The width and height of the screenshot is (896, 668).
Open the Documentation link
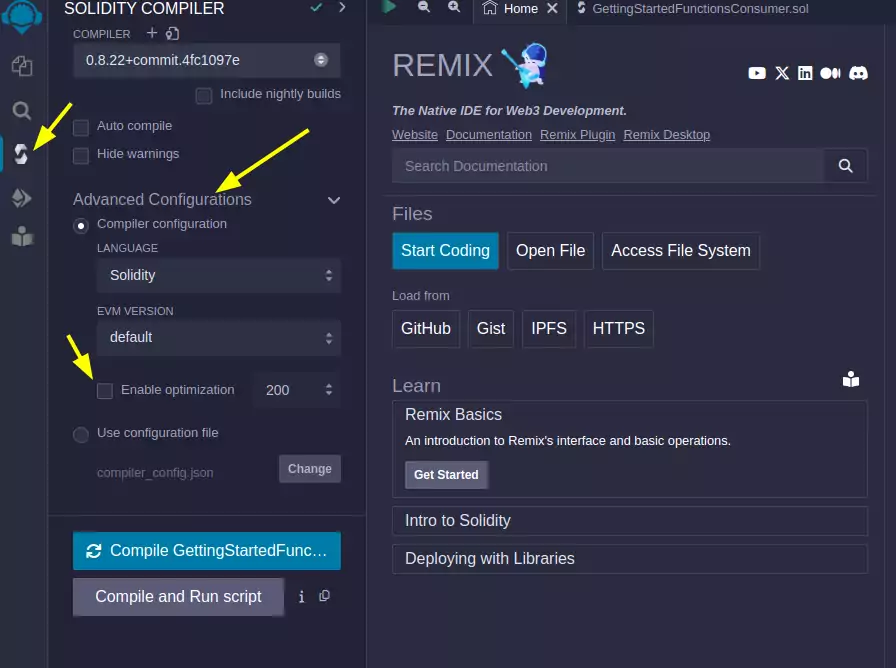(489, 135)
